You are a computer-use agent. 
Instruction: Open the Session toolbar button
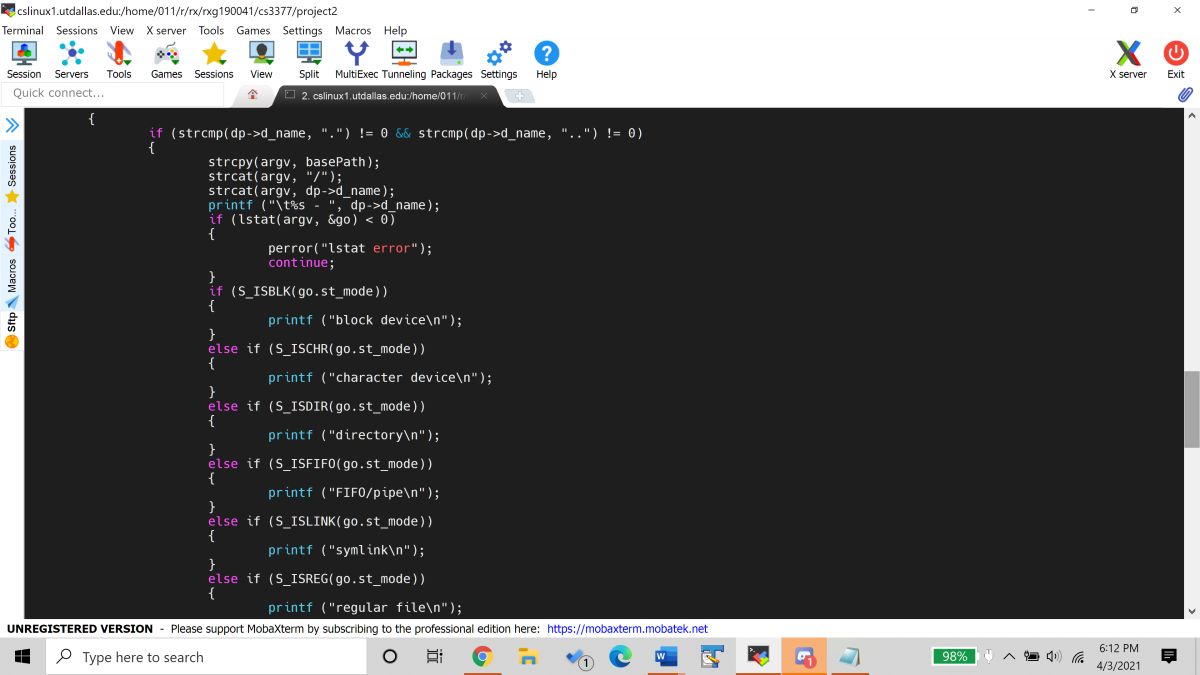coord(24,60)
